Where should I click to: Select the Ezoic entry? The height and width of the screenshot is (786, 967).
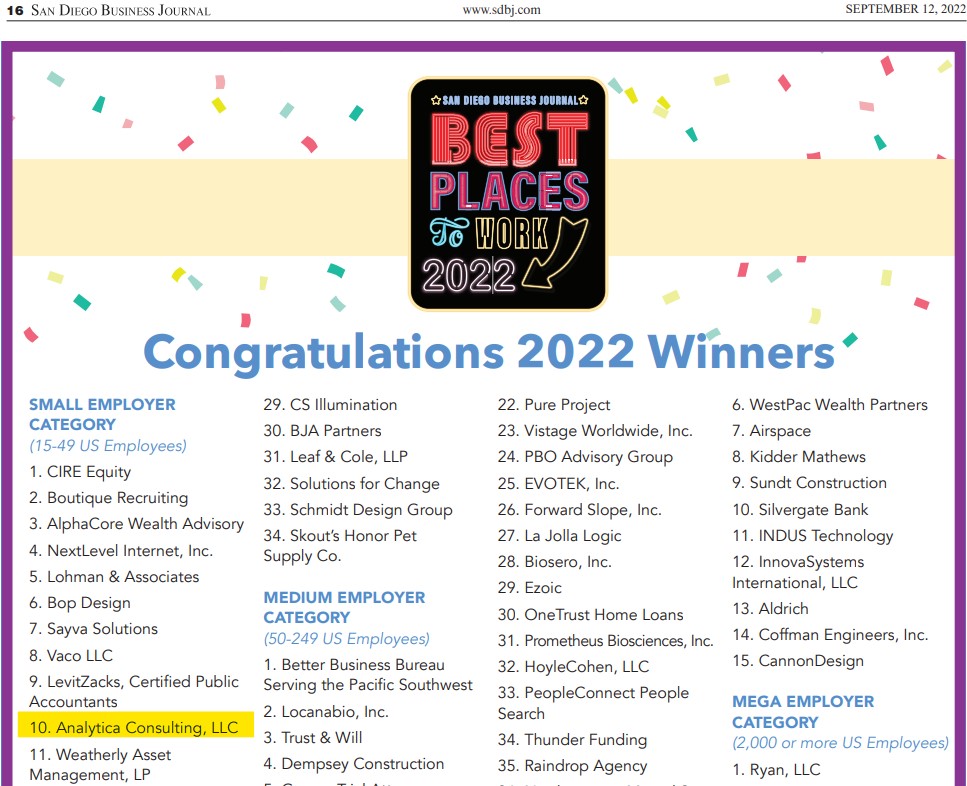(530, 588)
